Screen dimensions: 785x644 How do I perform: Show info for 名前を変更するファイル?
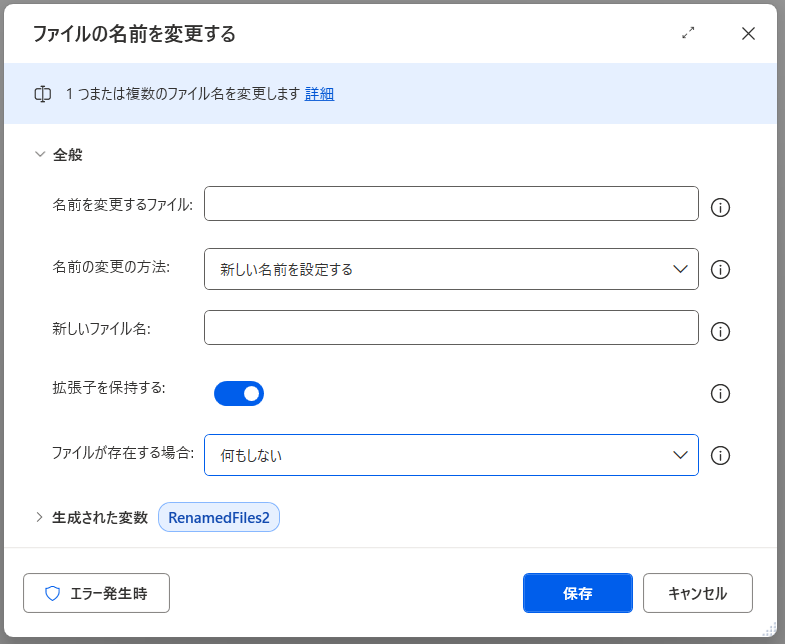[x=720, y=208]
